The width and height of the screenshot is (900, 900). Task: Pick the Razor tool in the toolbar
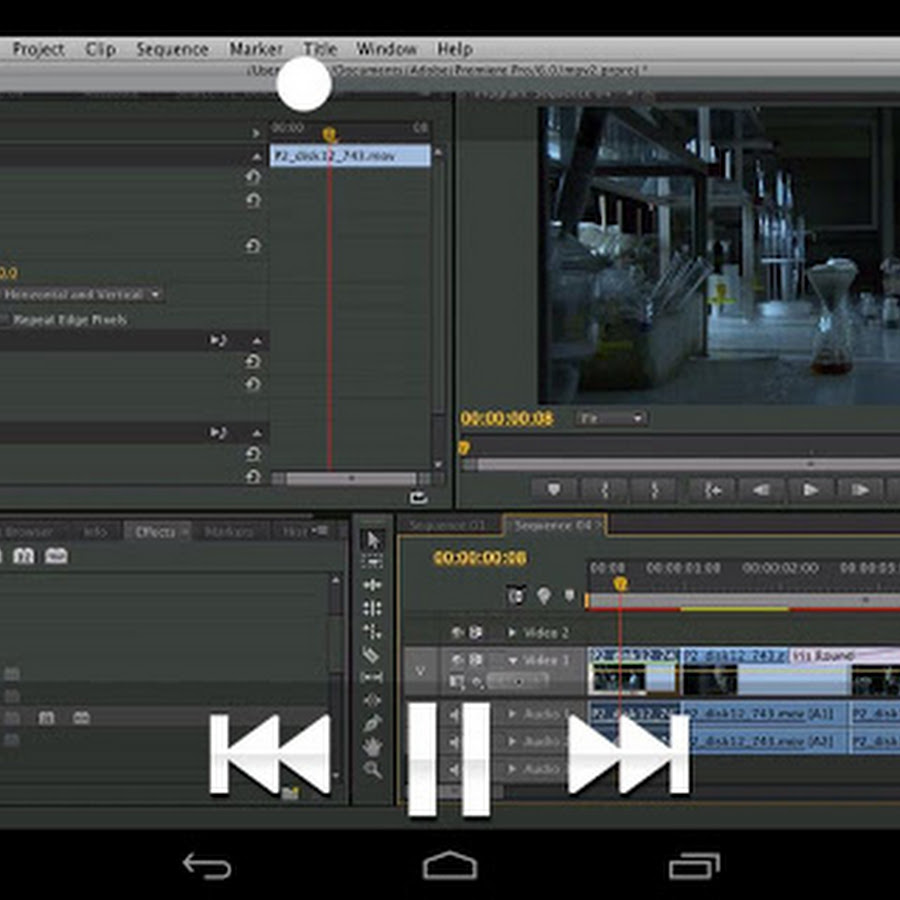pos(373,655)
